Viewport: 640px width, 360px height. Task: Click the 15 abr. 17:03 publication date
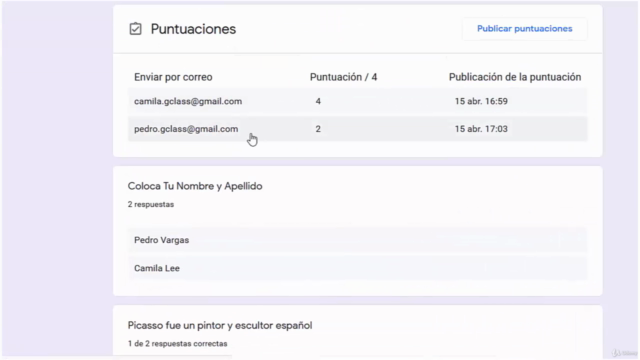(x=481, y=129)
